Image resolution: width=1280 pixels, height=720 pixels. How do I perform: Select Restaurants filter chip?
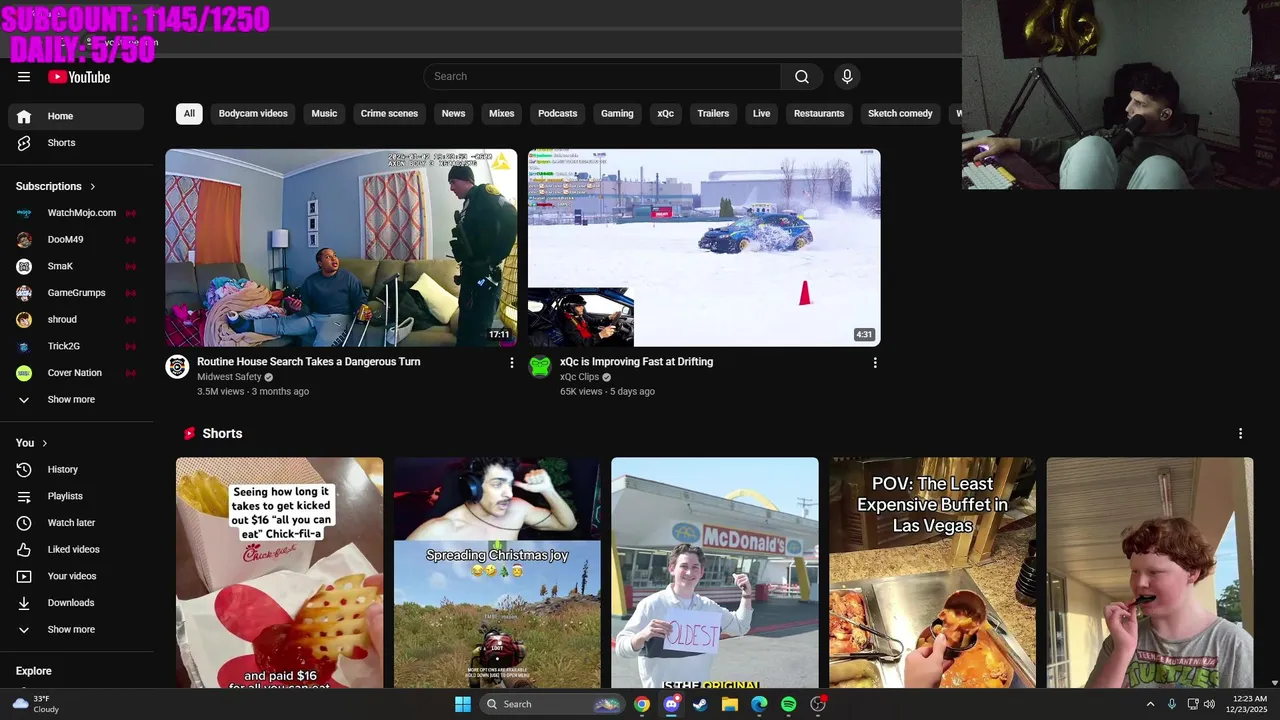[x=819, y=114]
